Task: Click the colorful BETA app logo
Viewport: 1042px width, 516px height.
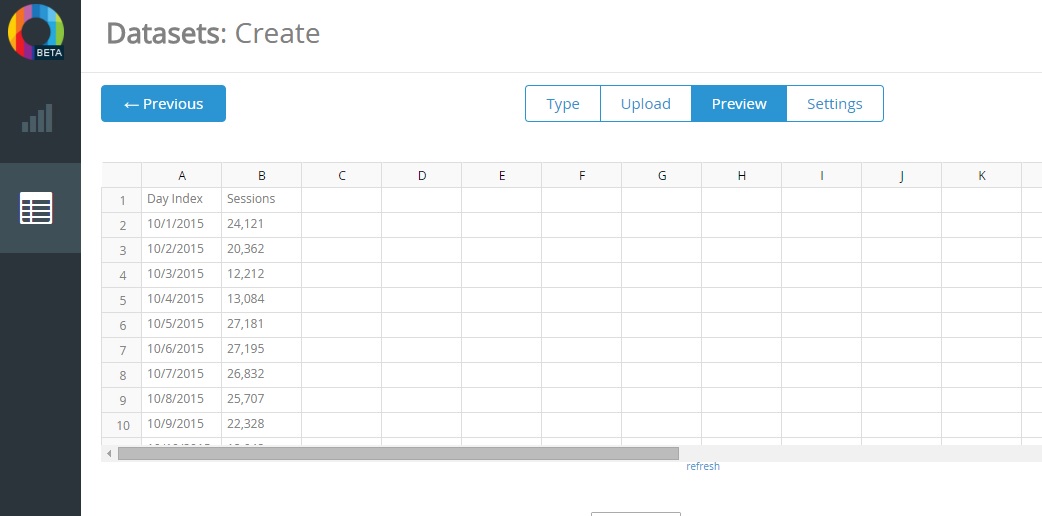Action: coord(37,32)
